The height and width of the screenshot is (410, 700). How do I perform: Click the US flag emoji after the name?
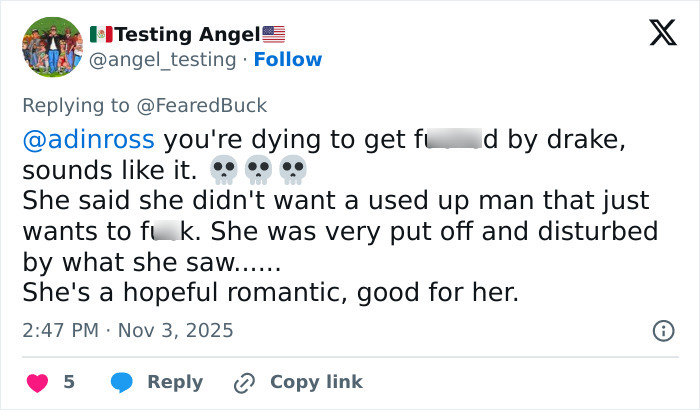click(x=273, y=35)
